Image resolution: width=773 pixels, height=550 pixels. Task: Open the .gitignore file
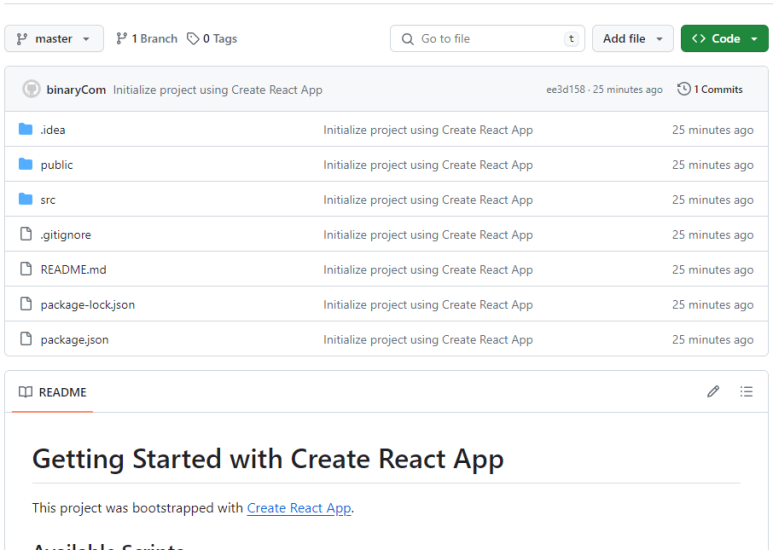(x=66, y=235)
